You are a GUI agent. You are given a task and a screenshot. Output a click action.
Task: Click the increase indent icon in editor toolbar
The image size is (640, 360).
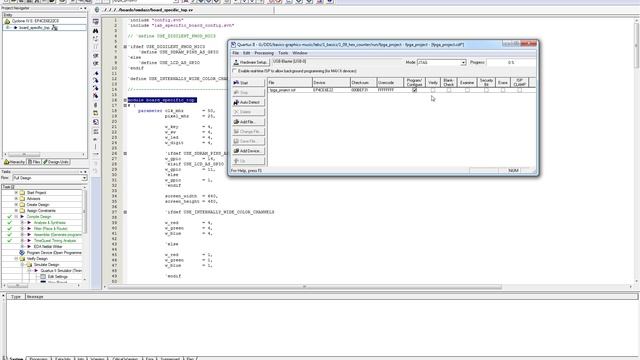click(96, 55)
